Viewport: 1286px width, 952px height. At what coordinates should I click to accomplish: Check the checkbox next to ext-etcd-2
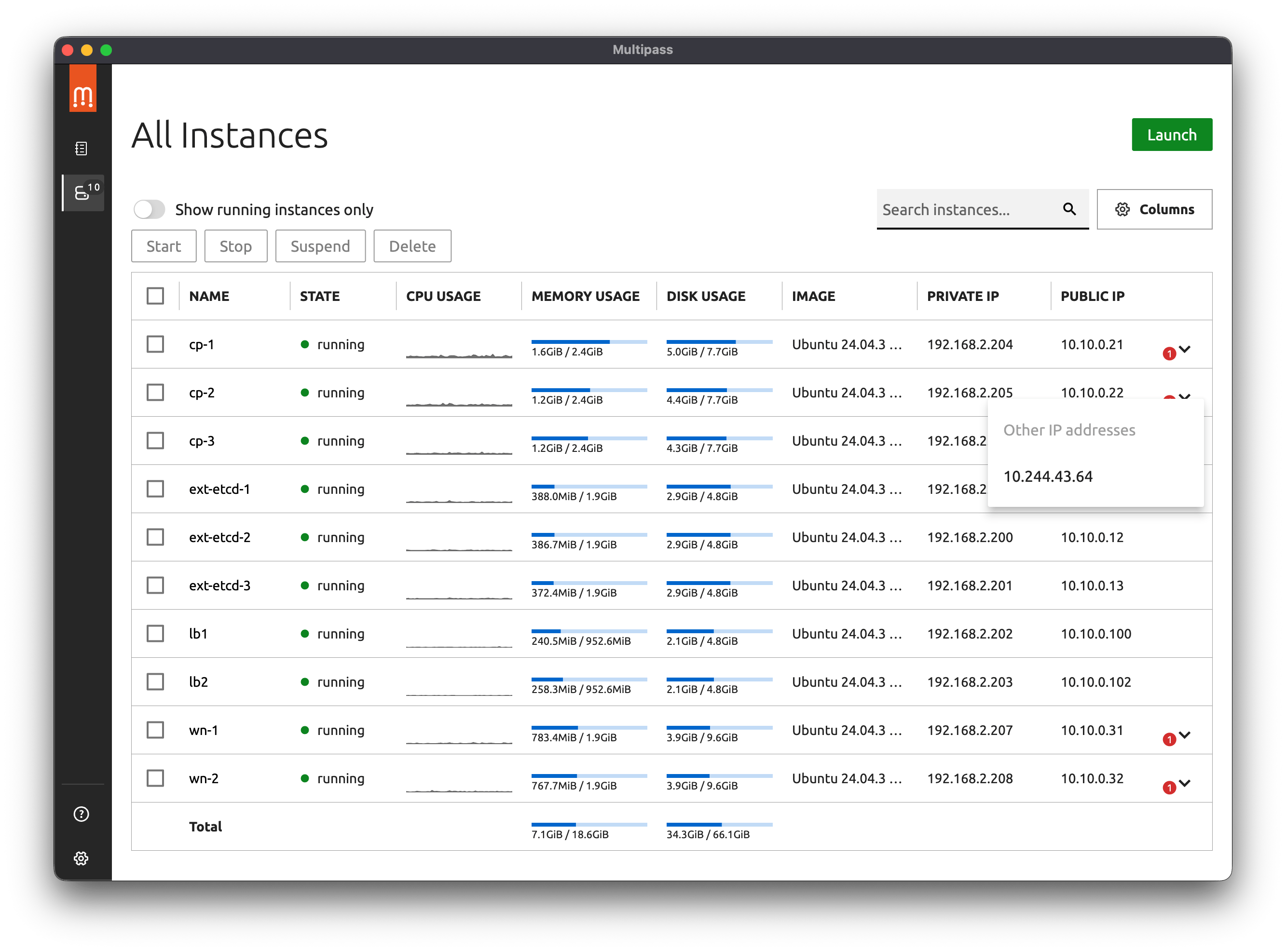[155, 536]
